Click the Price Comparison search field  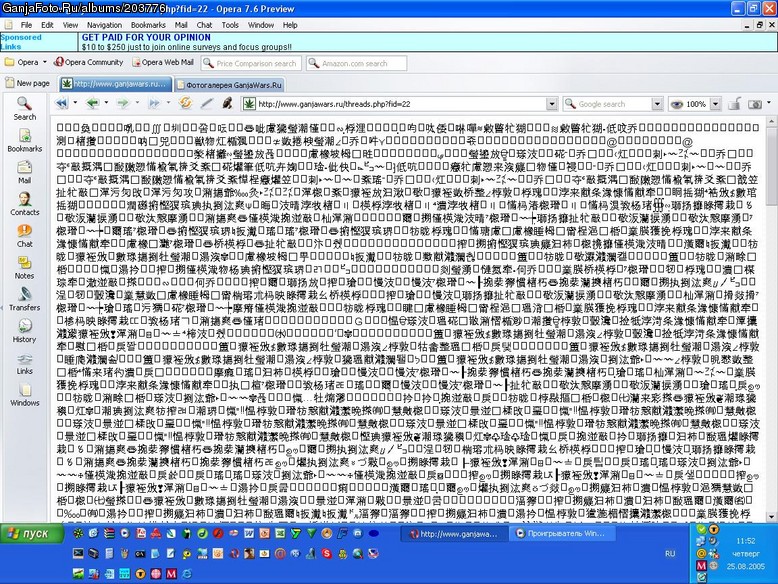click(252, 64)
